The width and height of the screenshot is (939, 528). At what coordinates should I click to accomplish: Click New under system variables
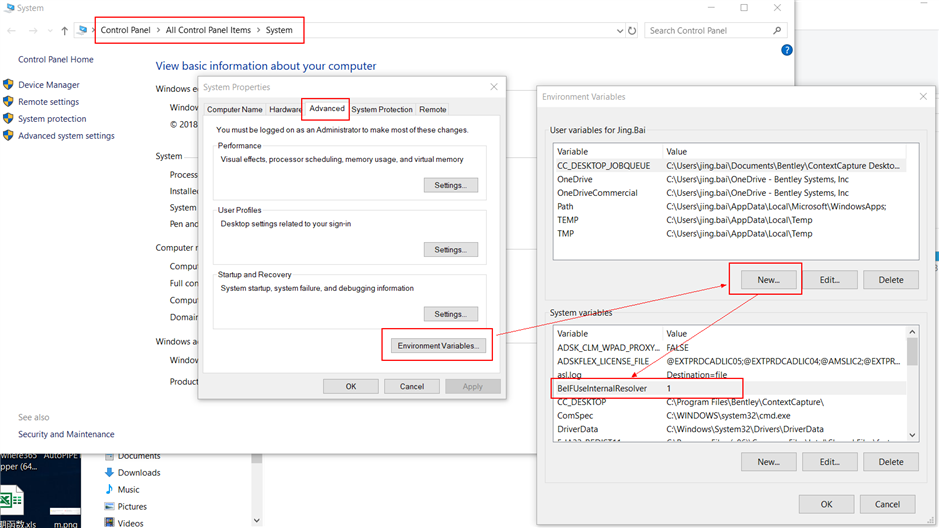(x=768, y=462)
